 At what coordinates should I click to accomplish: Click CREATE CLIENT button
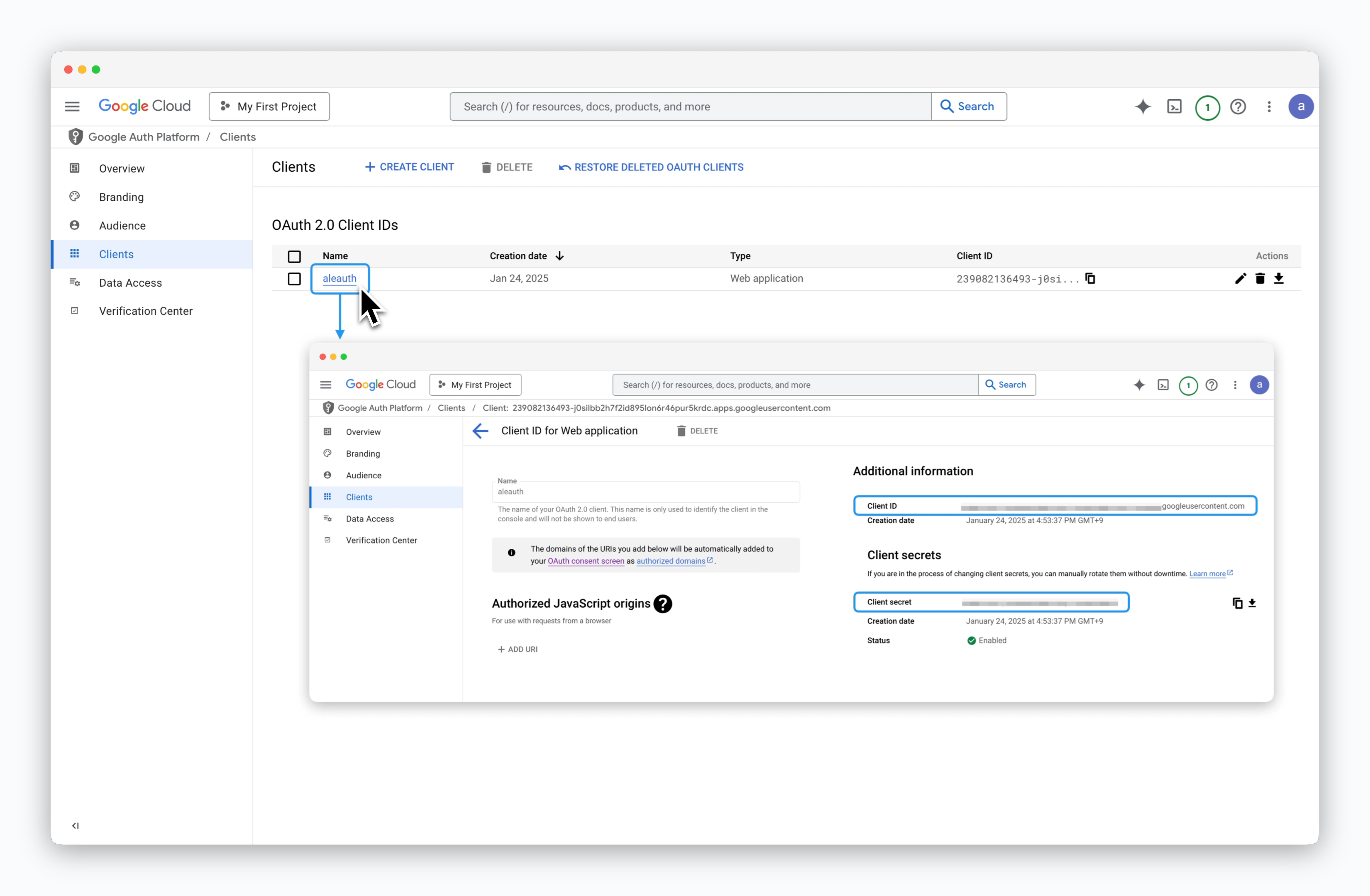click(x=409, y=167)
